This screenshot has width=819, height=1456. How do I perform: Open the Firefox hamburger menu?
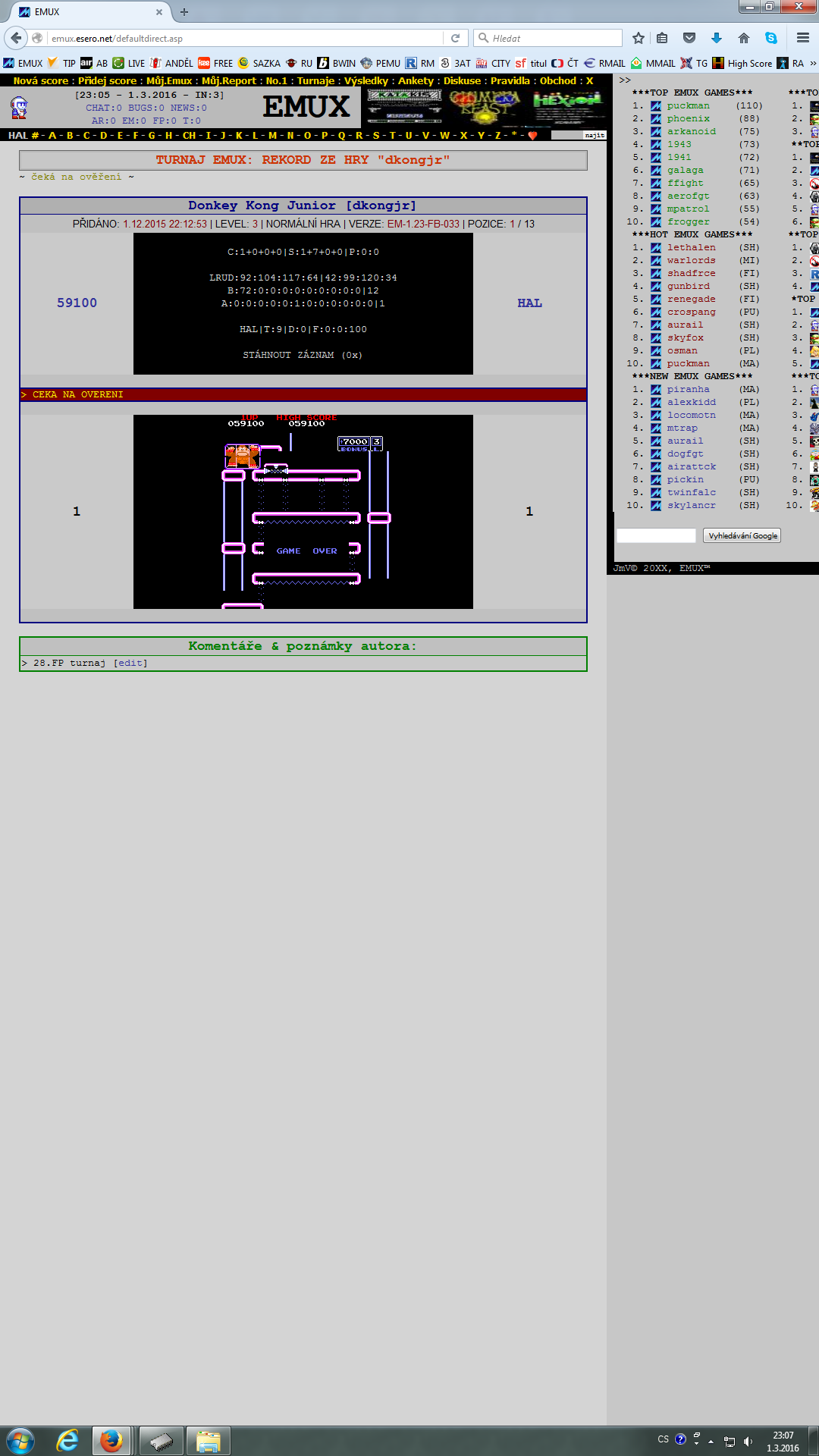click(803, 38)
